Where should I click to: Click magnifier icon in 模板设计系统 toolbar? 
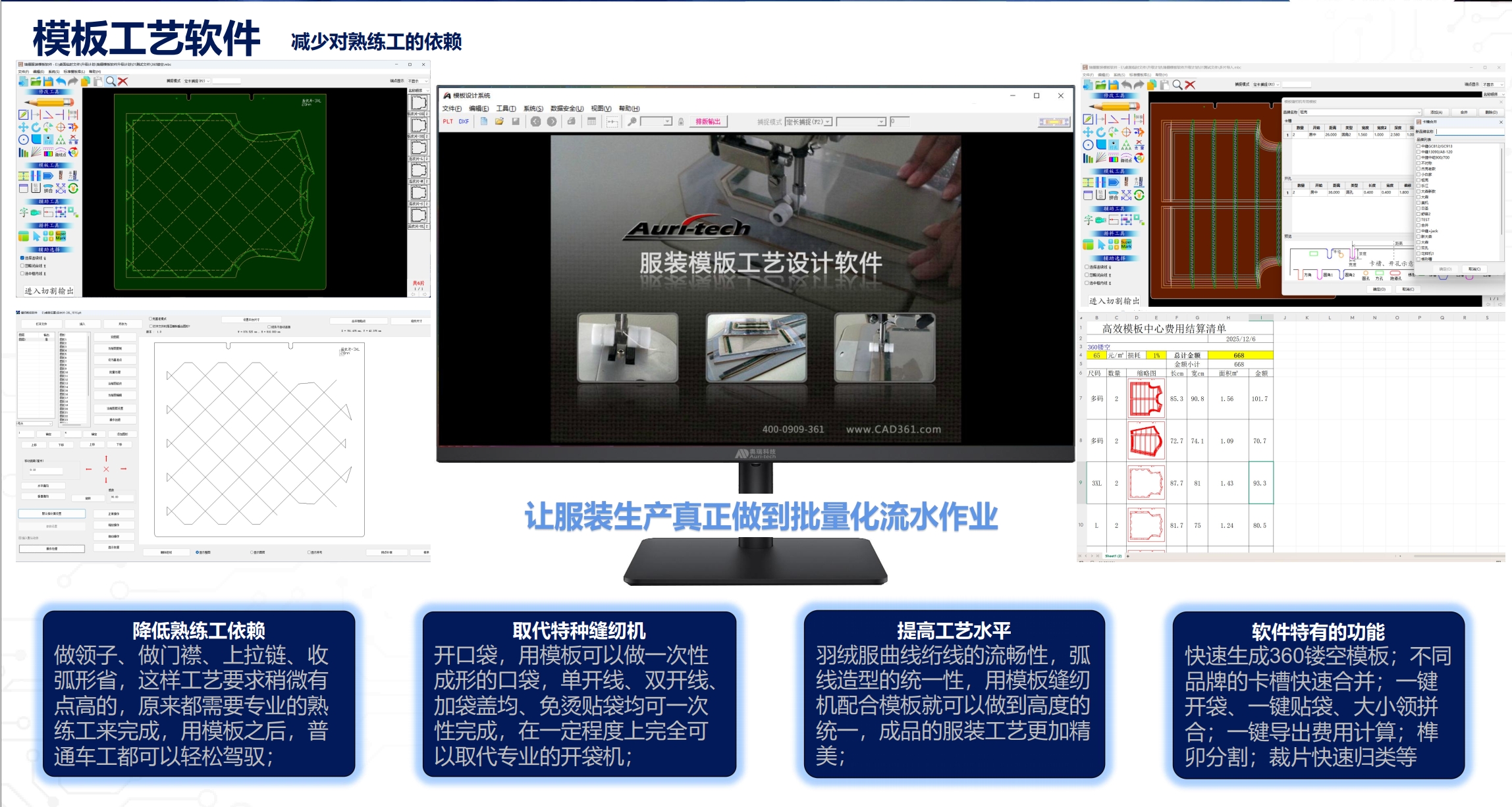point(632,122)
